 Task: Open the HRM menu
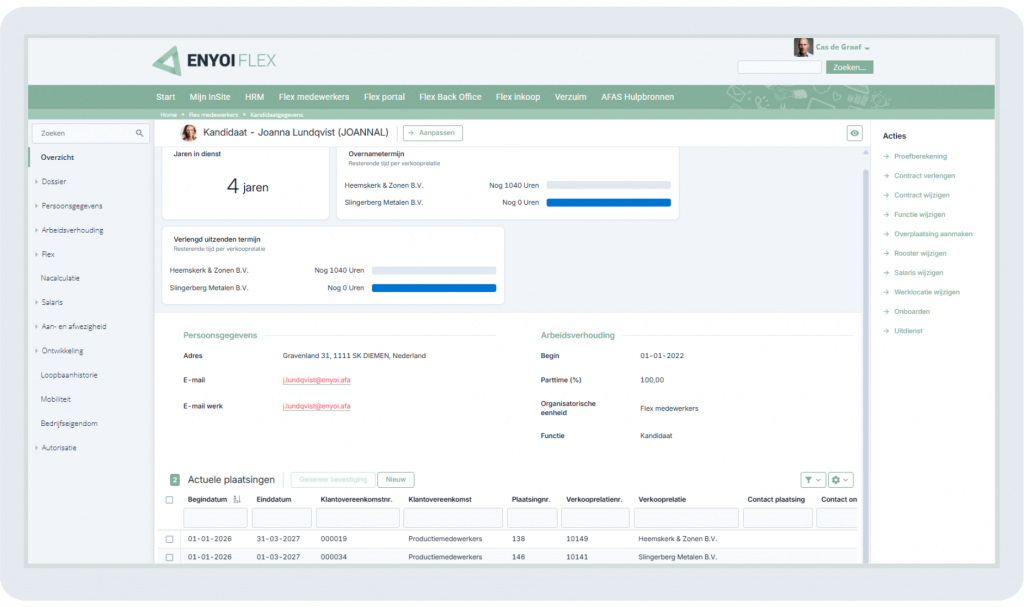(x=254, y=97)
